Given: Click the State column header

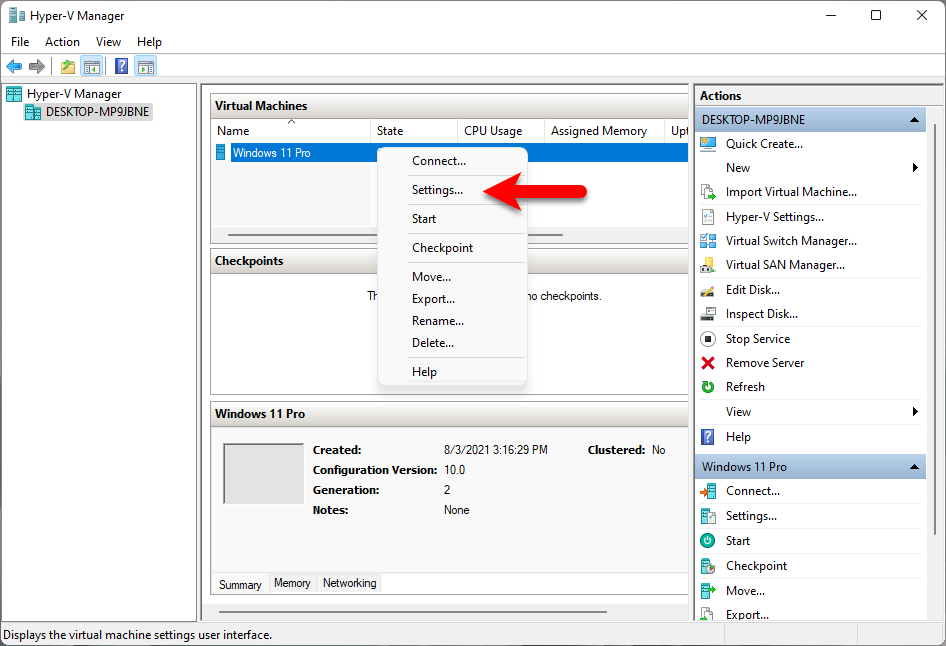Looking at the screenshot, I should (x=413, y=131).
